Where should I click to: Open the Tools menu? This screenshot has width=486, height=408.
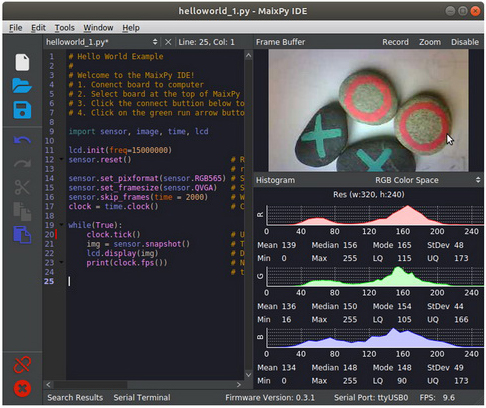(x=65, y=28)
